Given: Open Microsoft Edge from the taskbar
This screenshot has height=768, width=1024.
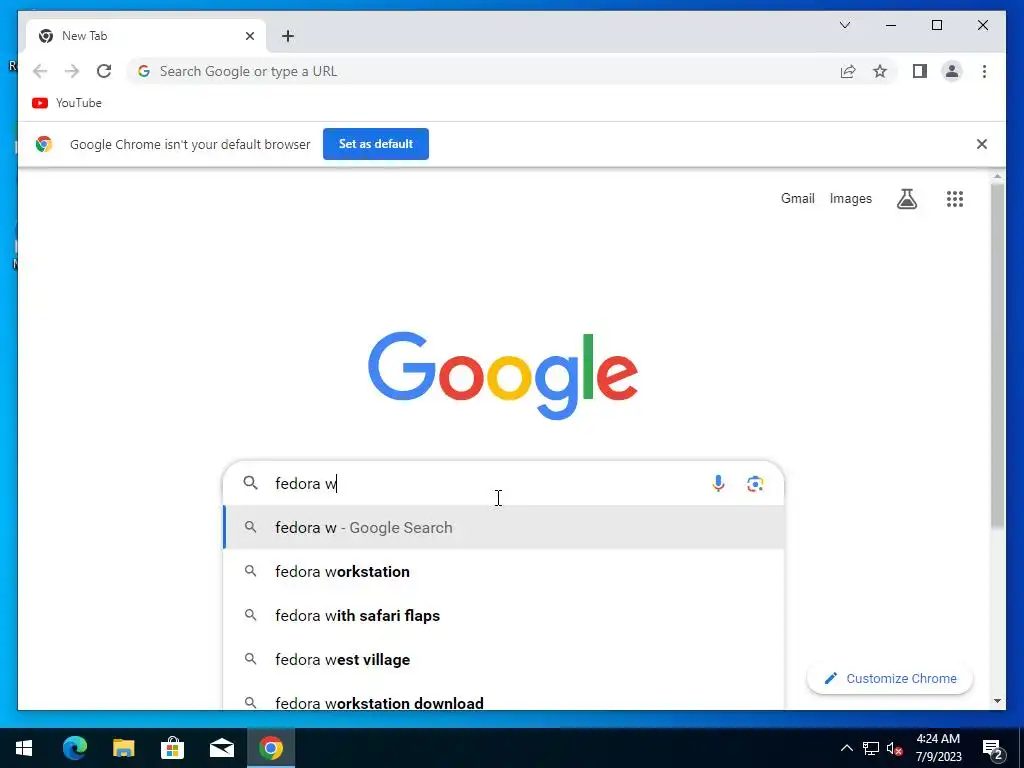Looking at the screenshot, I should click(74, 748).
